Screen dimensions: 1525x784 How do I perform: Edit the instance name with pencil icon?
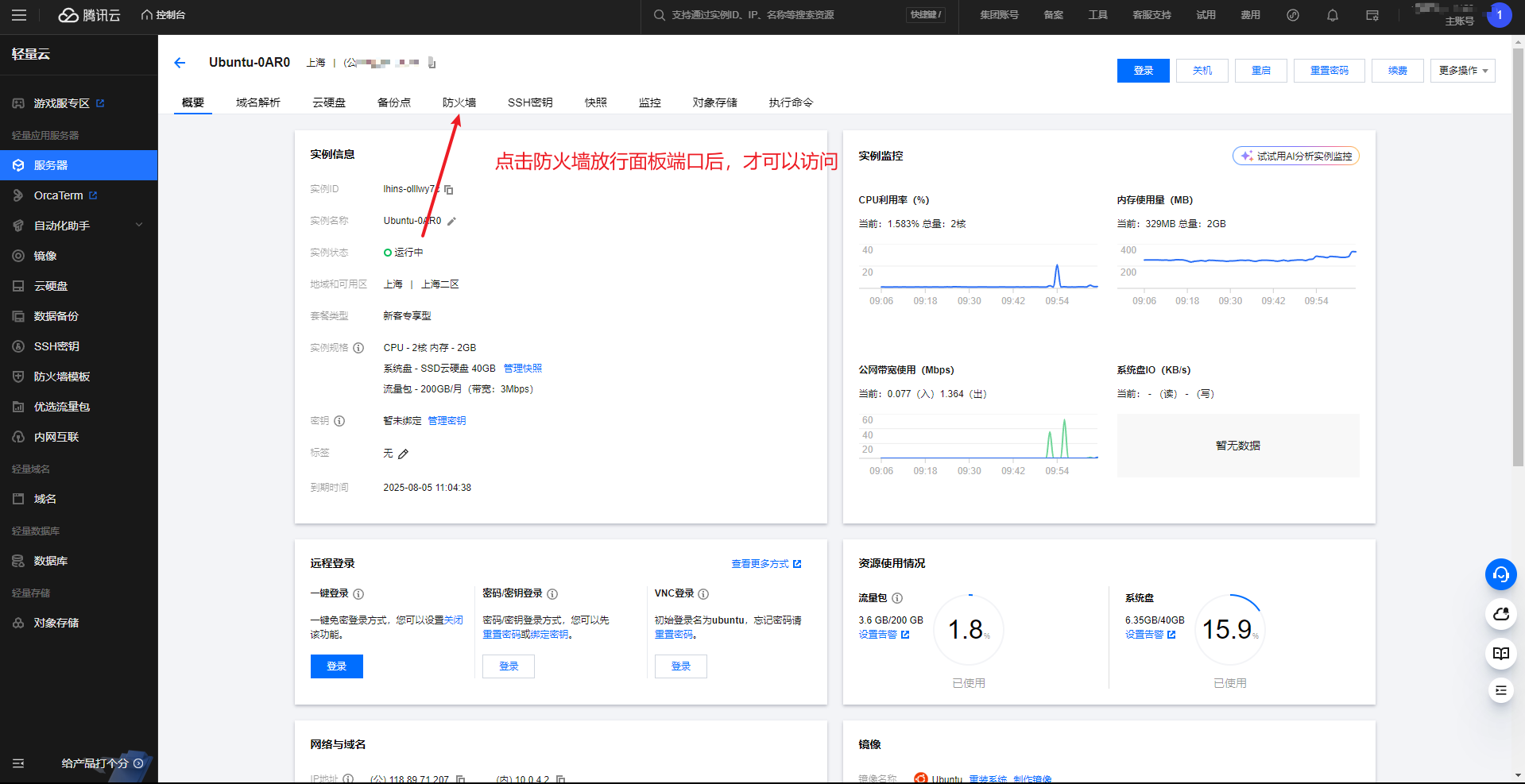[x=451, y=222]
